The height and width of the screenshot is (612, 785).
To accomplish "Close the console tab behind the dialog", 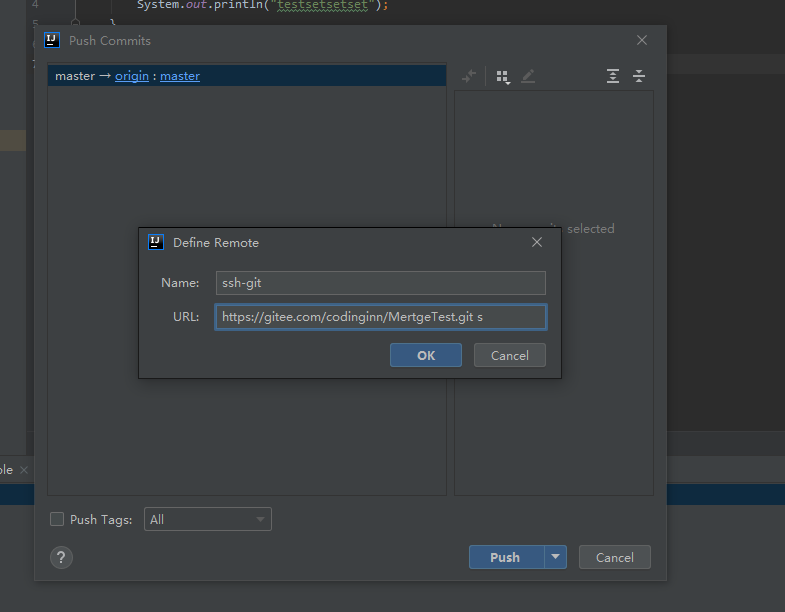I will point(24,470).
